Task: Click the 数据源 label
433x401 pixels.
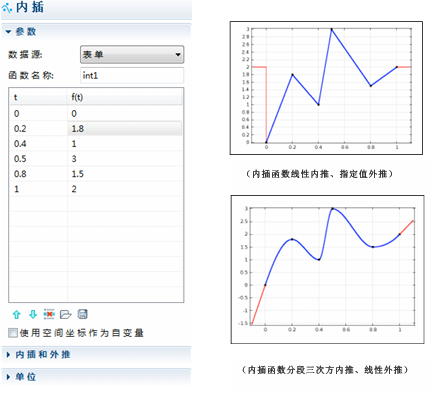Action: 25,55
